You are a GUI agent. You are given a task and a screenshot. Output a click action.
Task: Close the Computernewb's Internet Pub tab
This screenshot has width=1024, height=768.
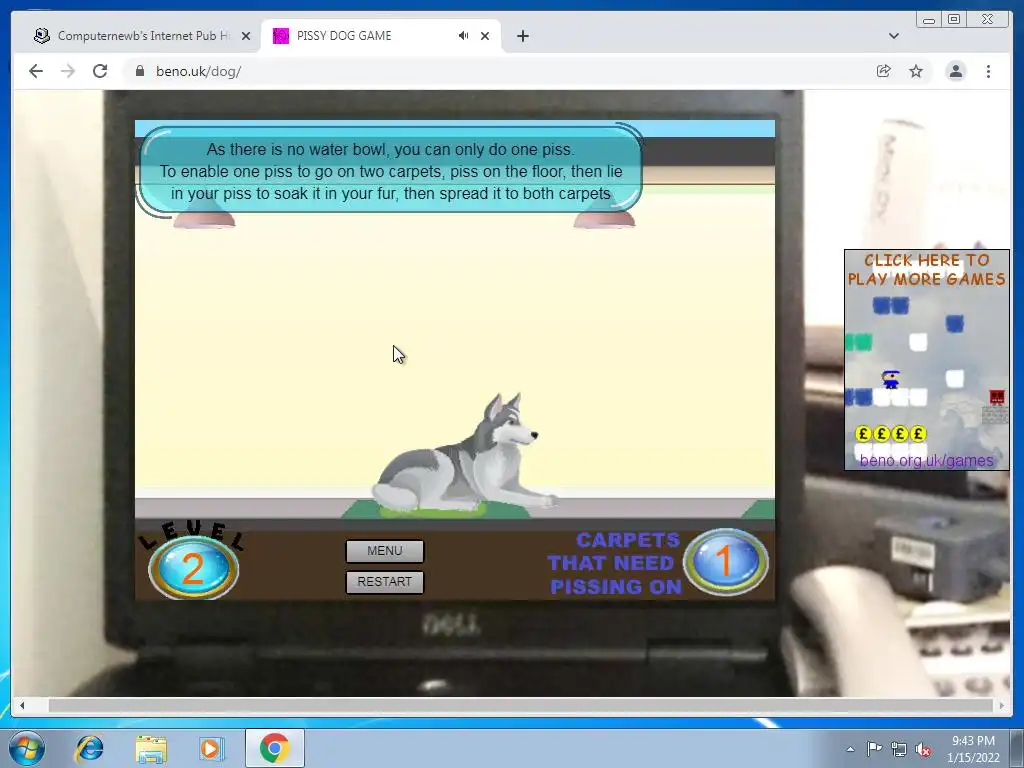tap(246, 36)
